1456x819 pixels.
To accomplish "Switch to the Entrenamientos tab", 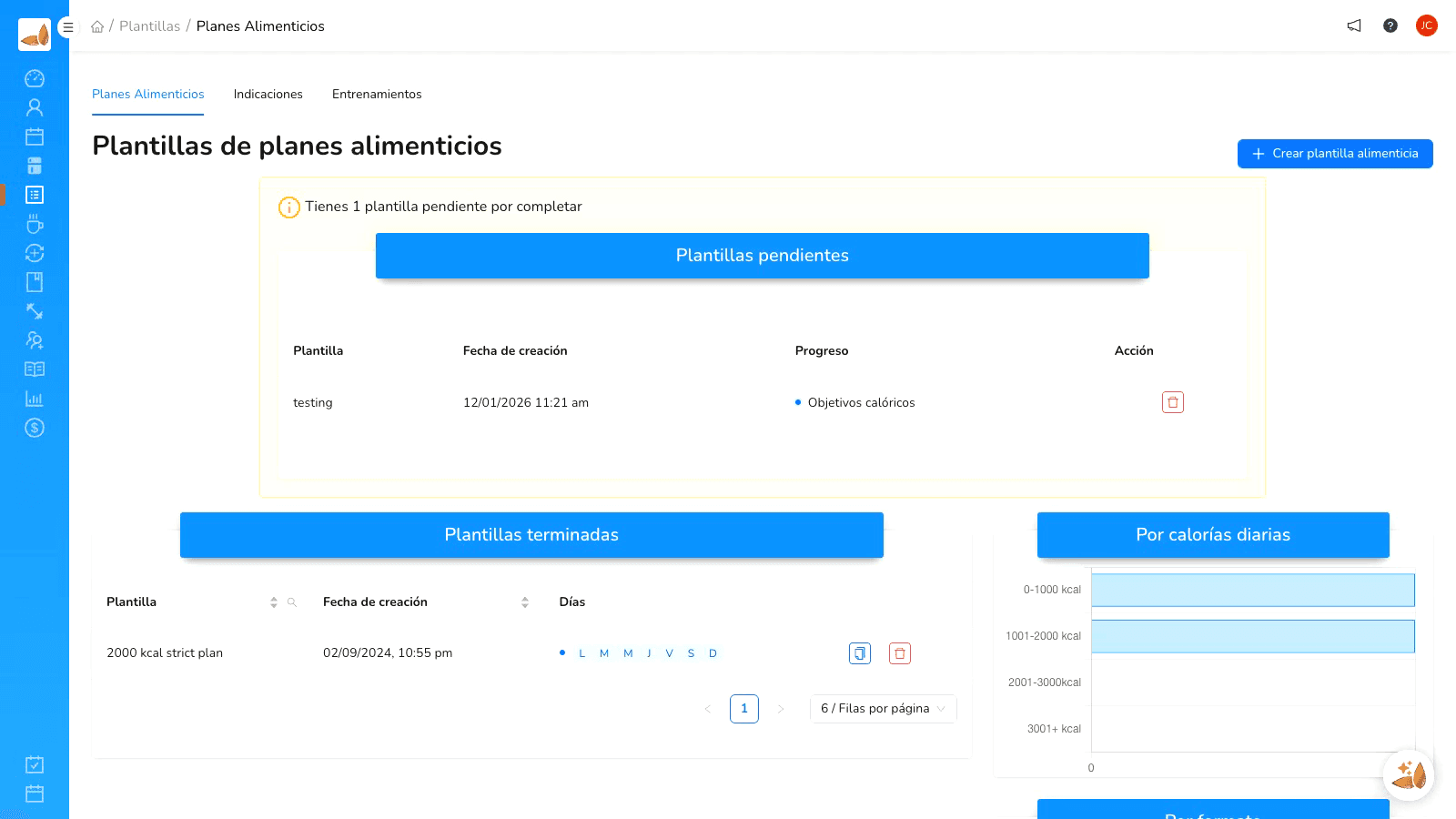I will click(377, 95).
